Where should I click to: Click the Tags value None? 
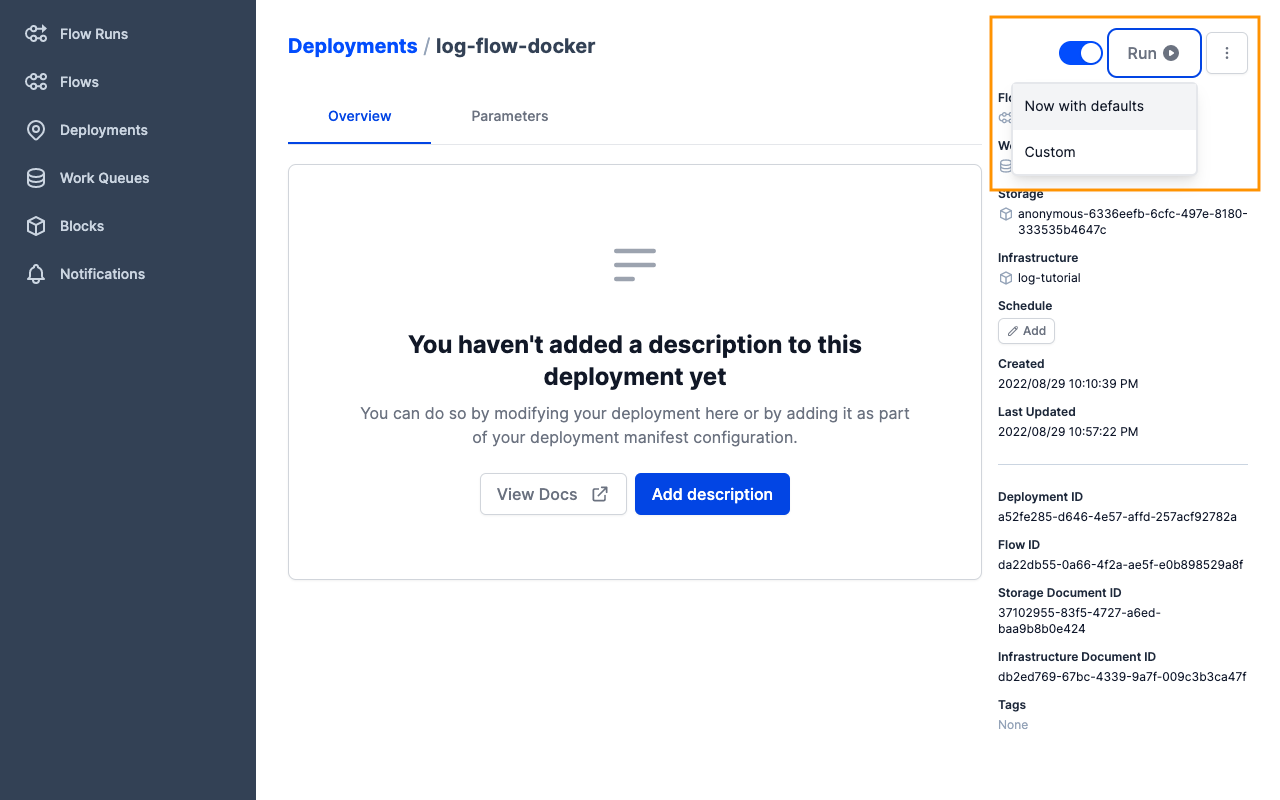(1013, 725)
